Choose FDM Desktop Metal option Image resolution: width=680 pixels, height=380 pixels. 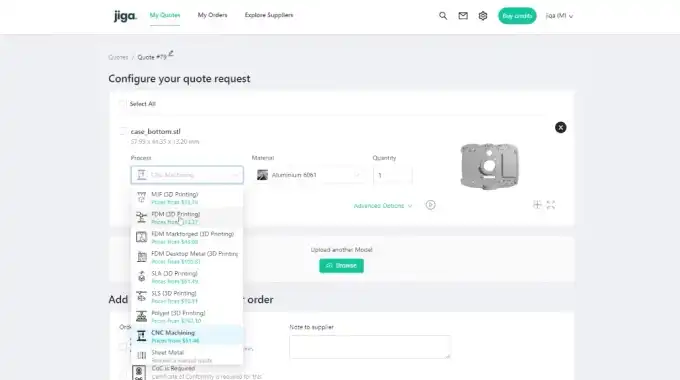pyautogui.click(x=187, y=257)
